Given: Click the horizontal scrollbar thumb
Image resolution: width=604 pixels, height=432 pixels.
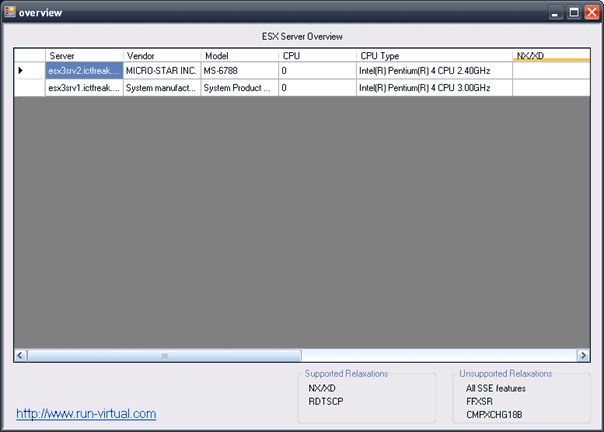Looking at the screenshot, I should coord(164,355).
